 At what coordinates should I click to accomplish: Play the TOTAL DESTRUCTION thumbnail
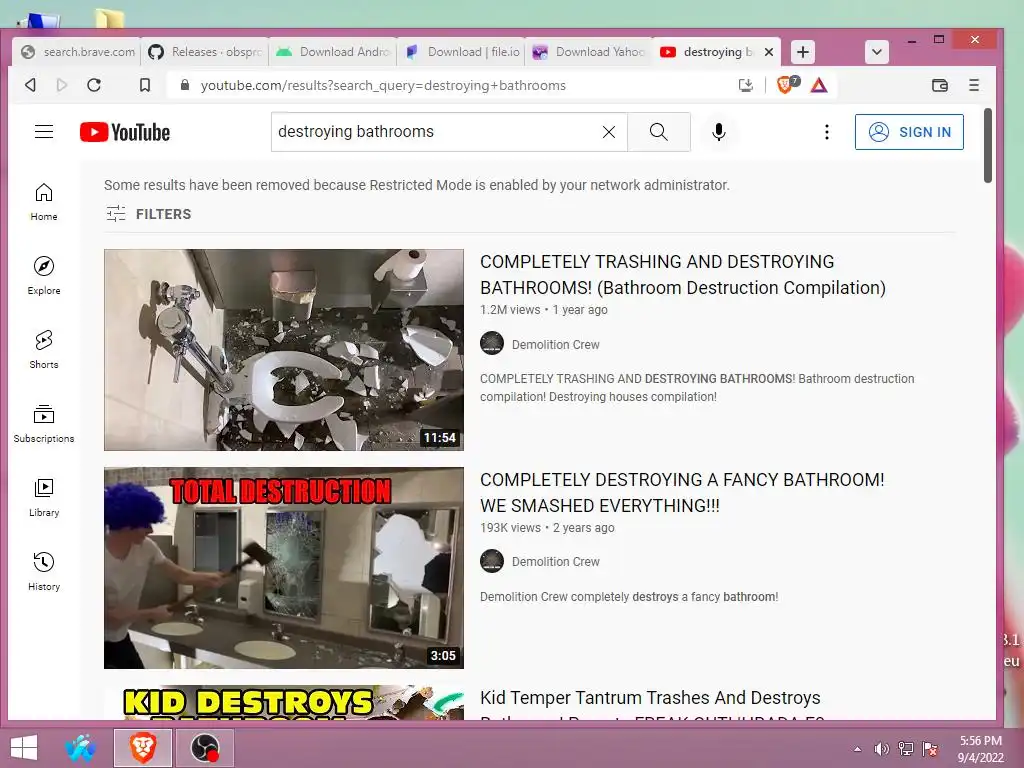(283, 568)
